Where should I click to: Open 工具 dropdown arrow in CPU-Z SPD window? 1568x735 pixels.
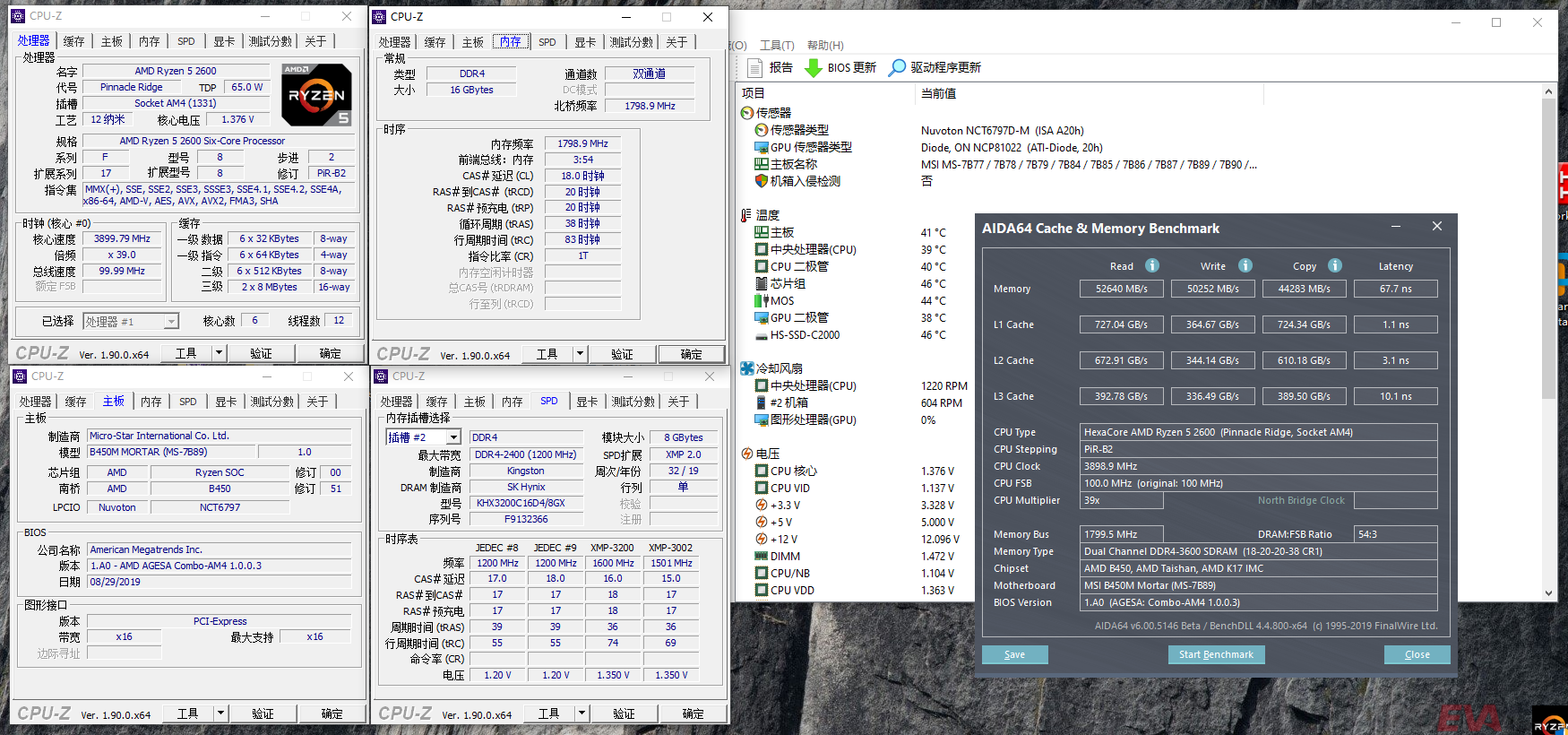582,713
